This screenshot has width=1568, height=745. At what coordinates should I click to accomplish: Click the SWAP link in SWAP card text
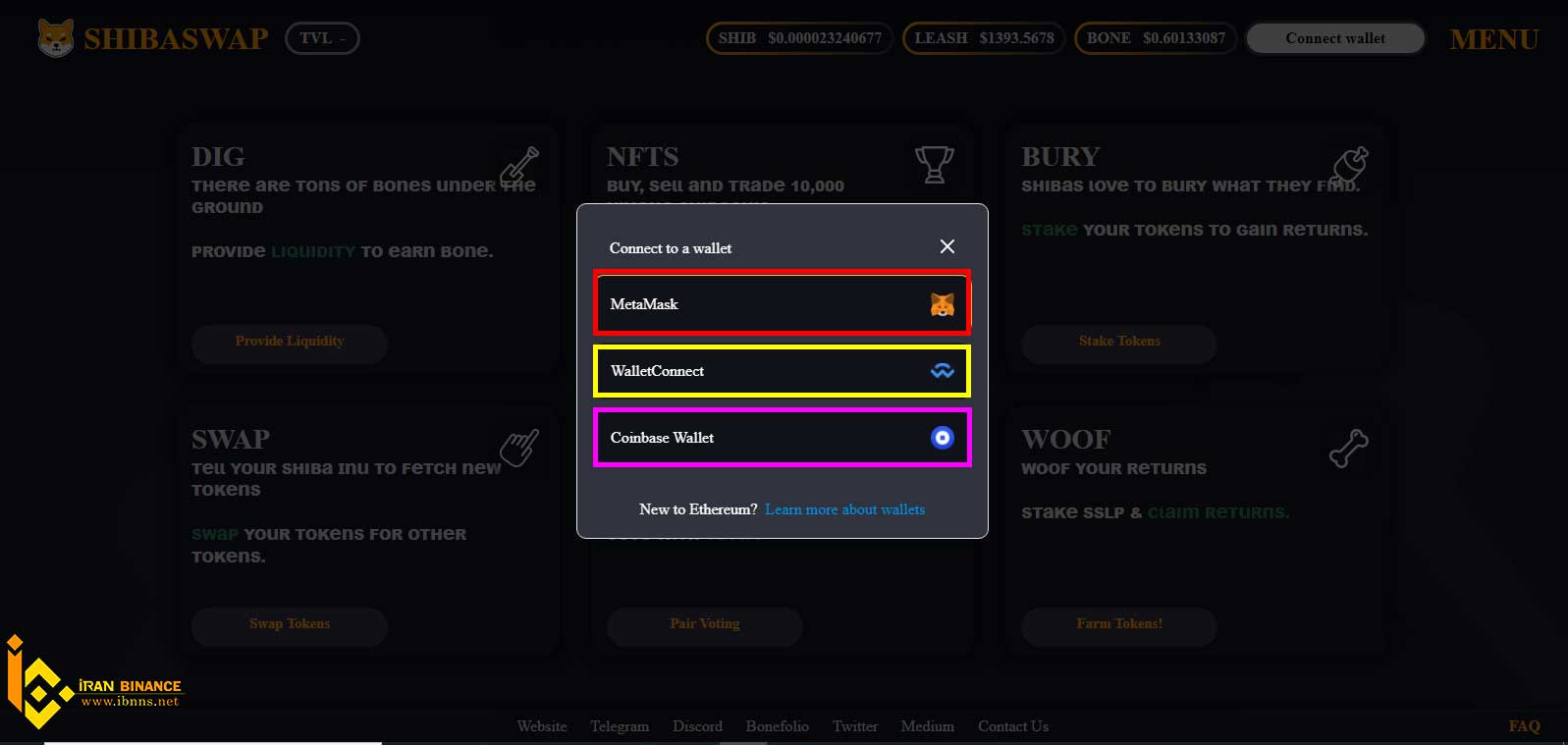(215, 534)
